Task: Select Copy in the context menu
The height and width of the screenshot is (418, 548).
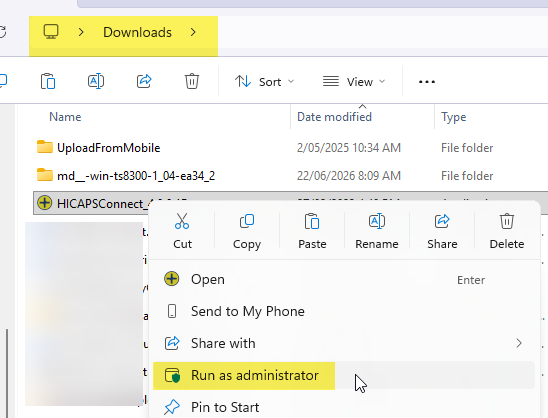Action: [x=247, y=231]
